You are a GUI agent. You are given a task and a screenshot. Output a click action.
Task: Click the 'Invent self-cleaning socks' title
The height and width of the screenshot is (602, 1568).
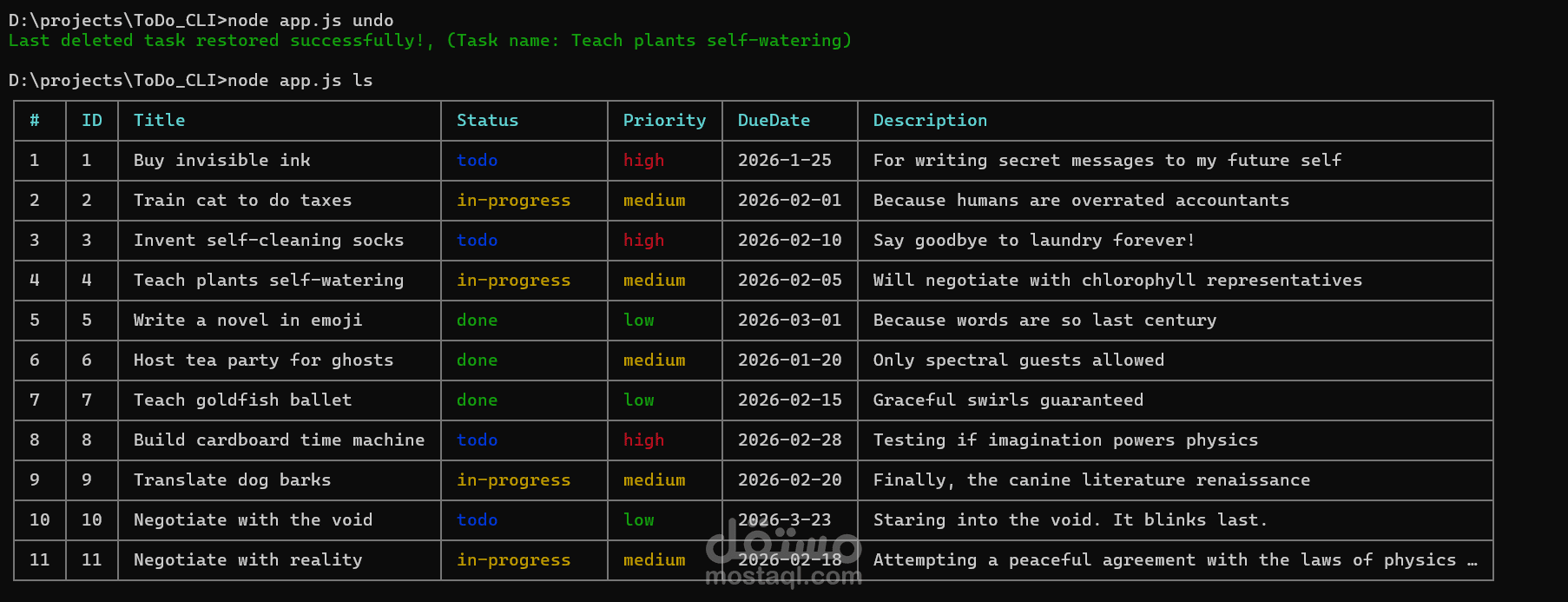point(268,241)
